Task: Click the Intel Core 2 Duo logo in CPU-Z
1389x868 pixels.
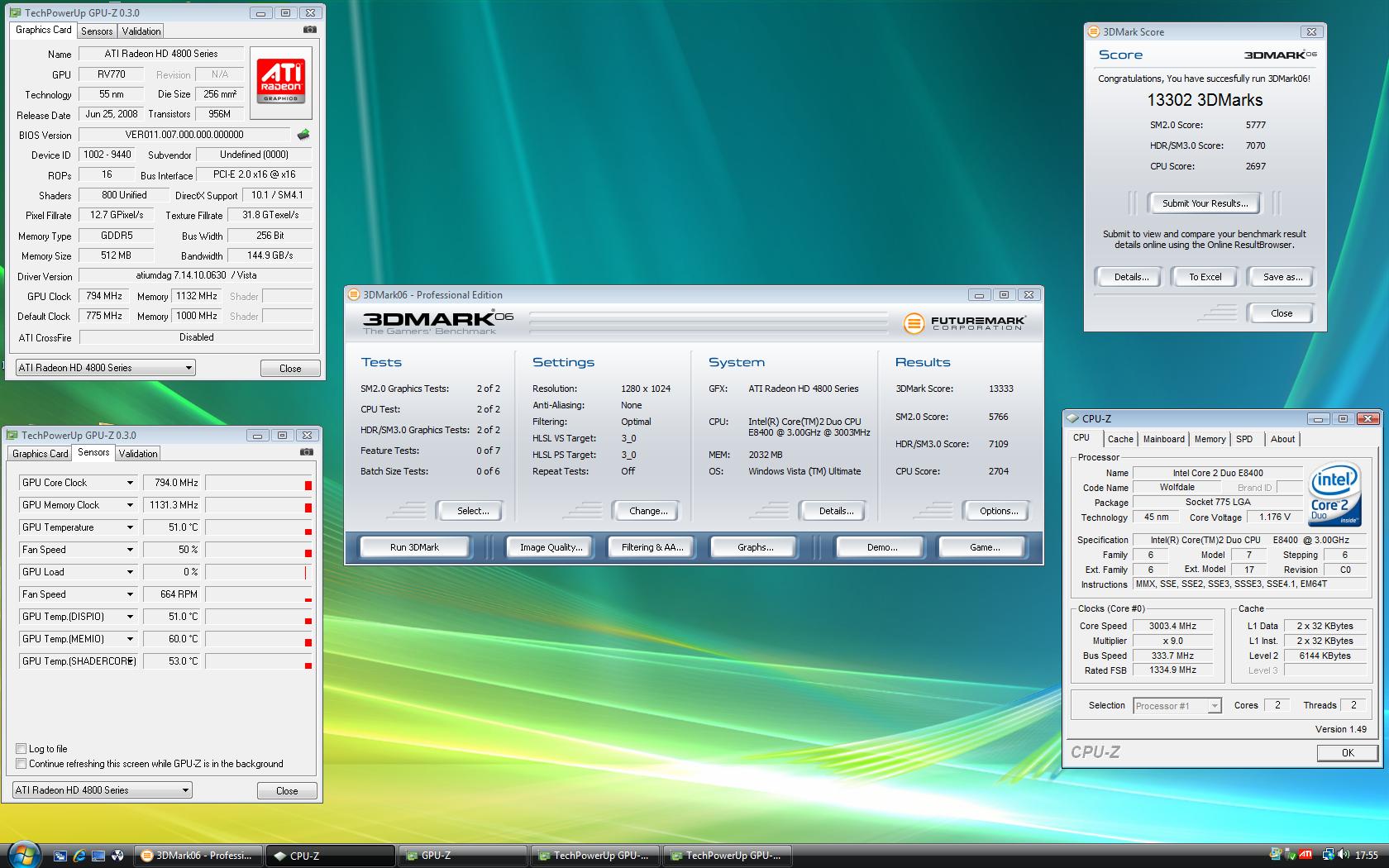Action: (x=1334, y=494)
